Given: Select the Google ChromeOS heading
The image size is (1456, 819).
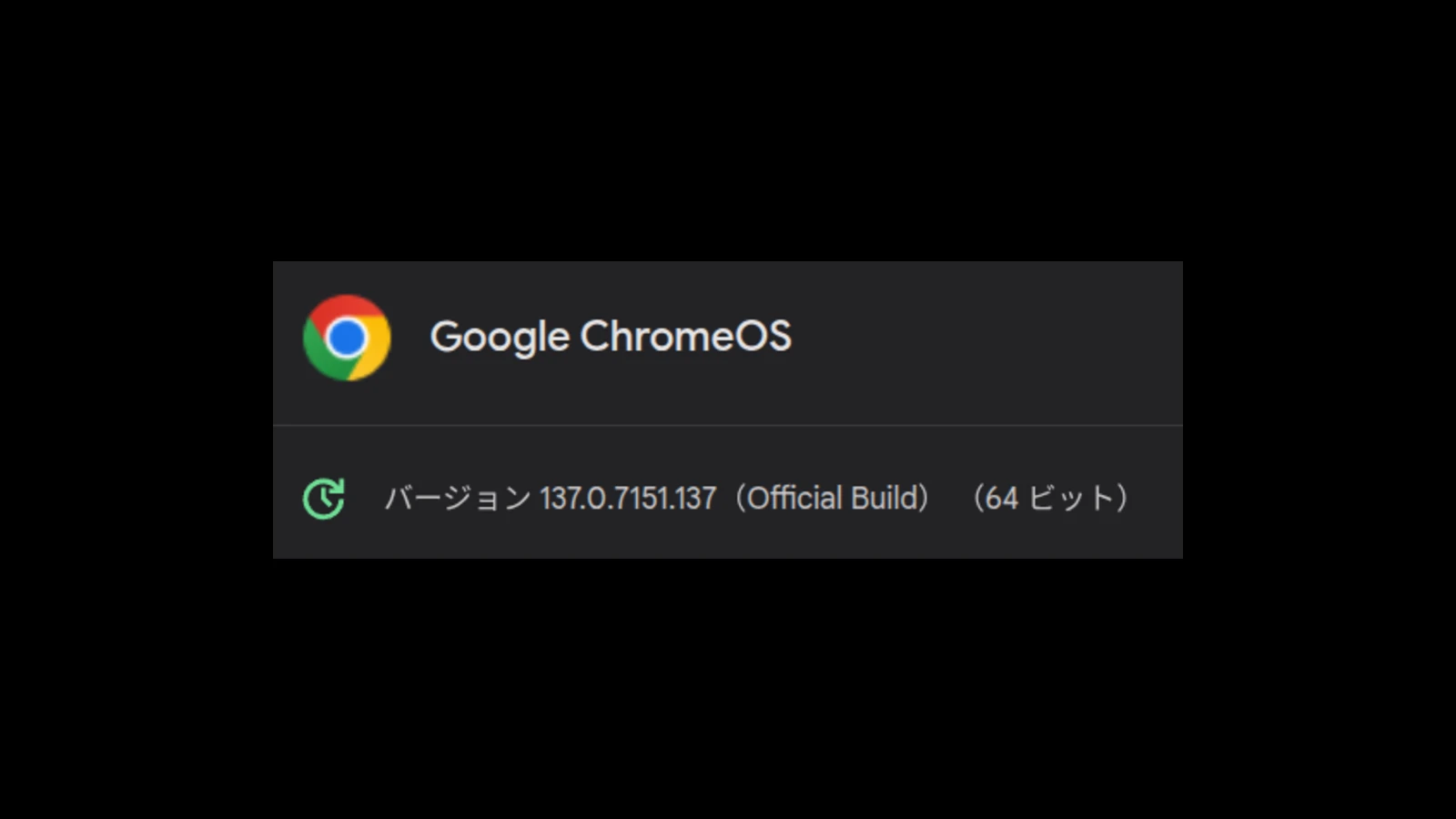Looking at the screenshot, I should [x=611, y=338].
